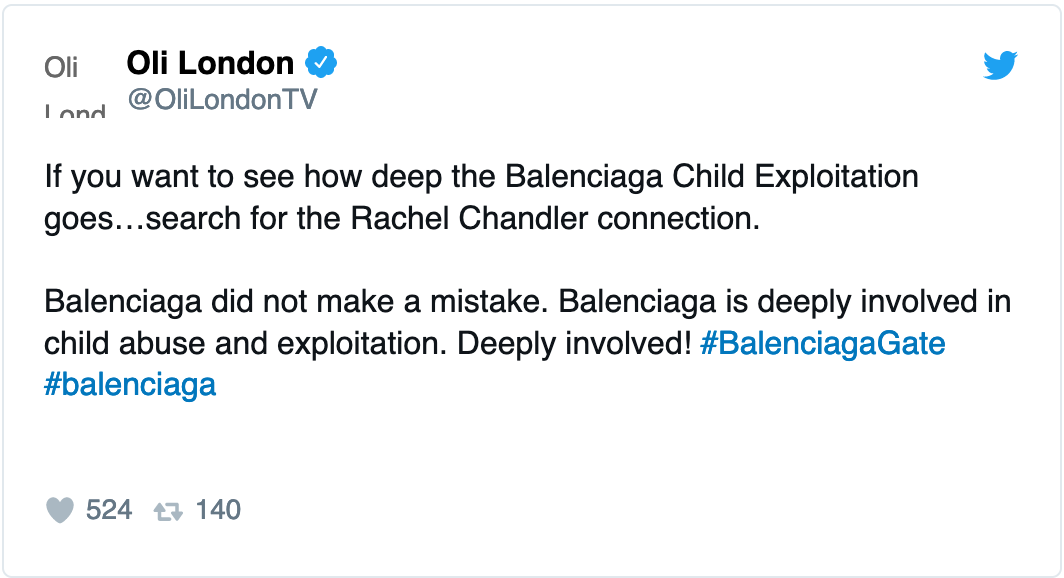Screen dimensions: 1064x578
Task: Visit the @OliLondonTV handle link
Action: [x=221, y=99]
